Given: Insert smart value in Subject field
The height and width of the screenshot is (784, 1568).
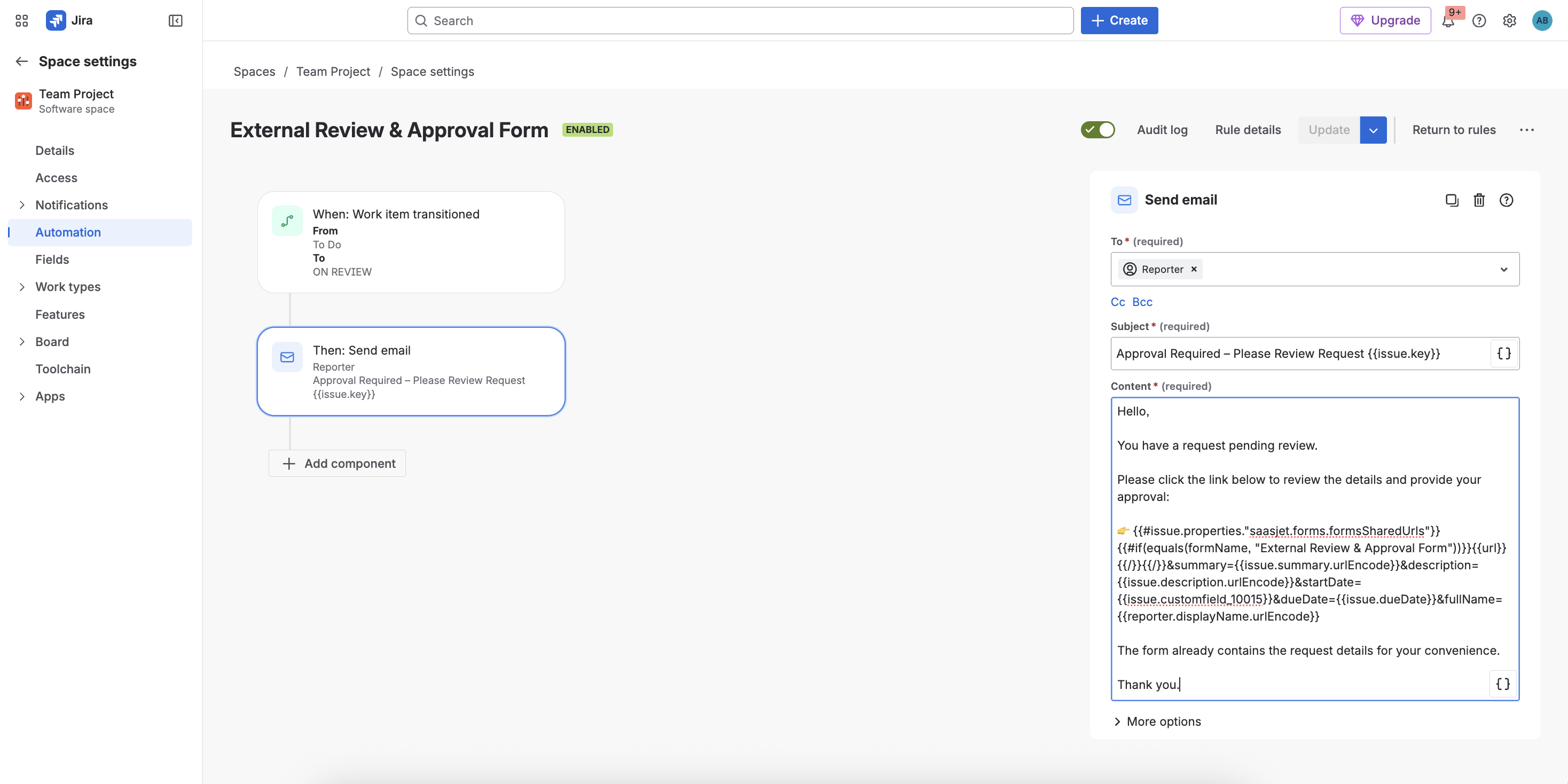Looking at the screenshot, I should click(x=1503, y=354).
